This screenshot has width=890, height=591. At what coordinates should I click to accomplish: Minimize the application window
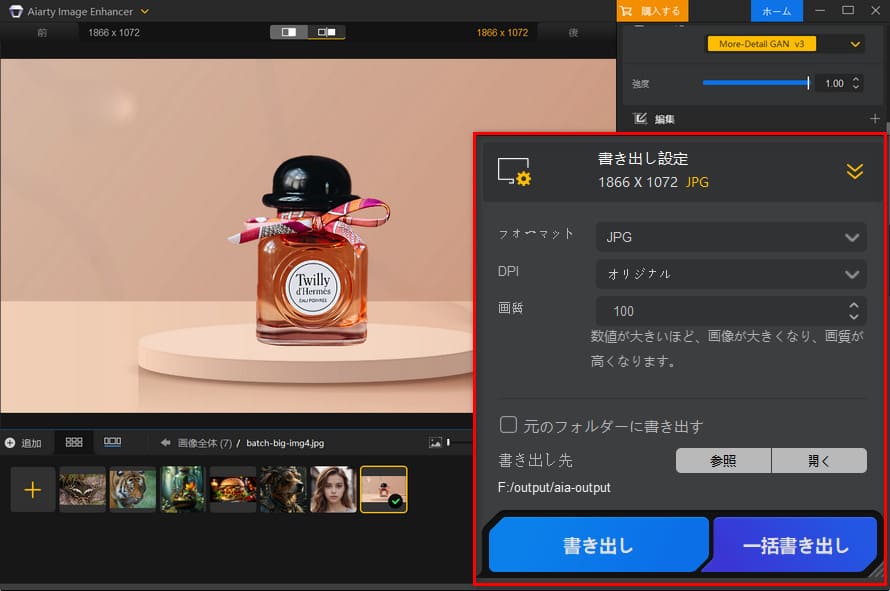(x=820, y=10)
